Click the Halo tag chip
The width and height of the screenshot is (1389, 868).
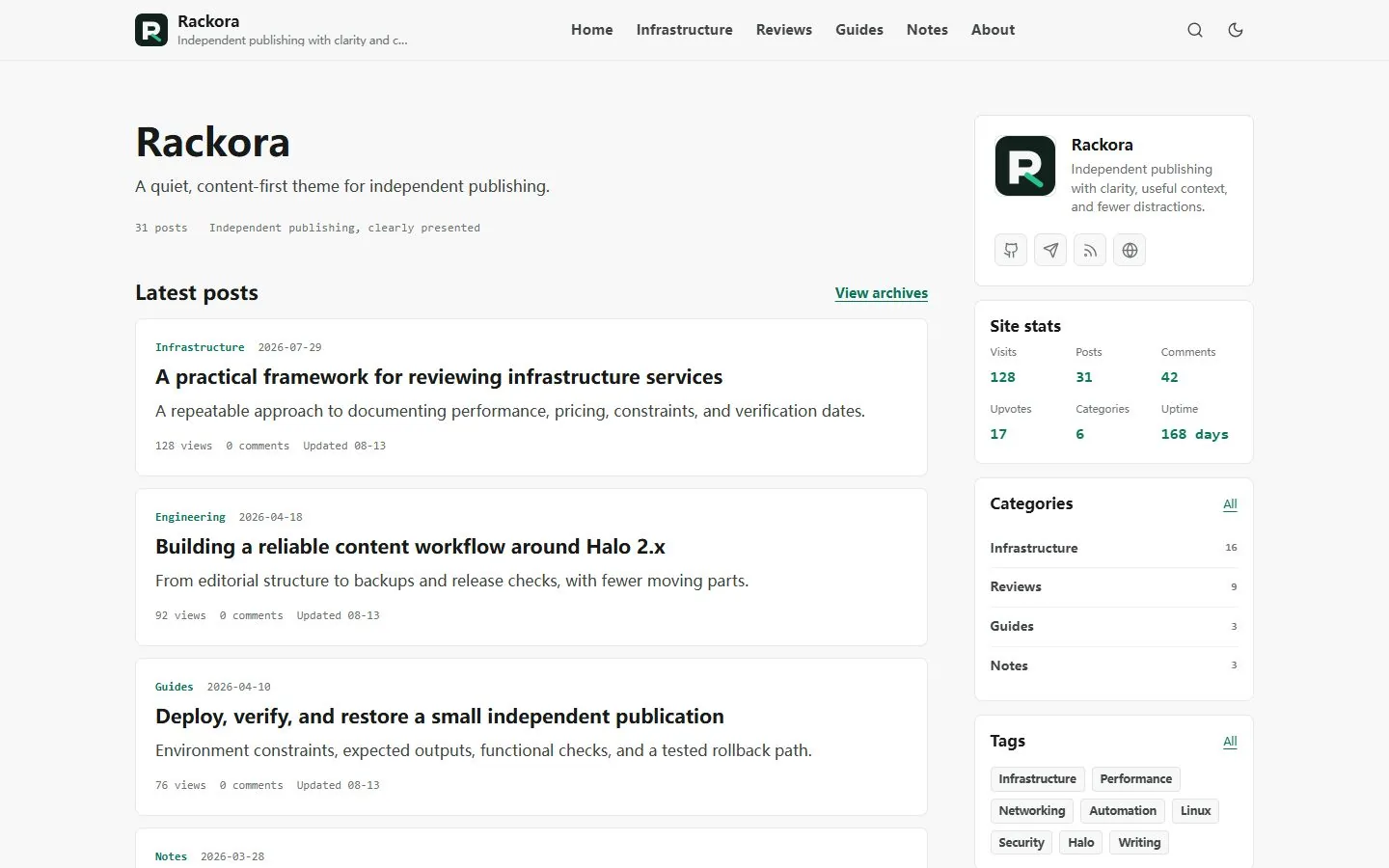[1081, 843]
